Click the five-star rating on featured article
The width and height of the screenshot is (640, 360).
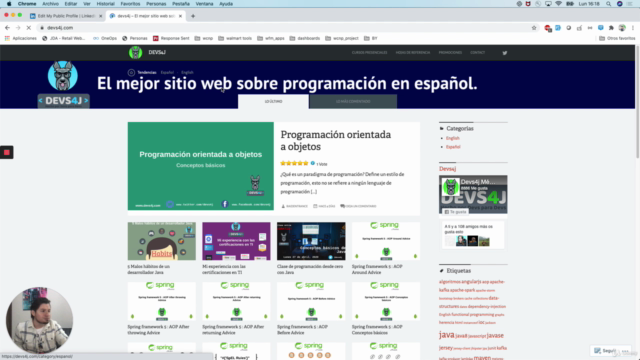click(294, 163)
